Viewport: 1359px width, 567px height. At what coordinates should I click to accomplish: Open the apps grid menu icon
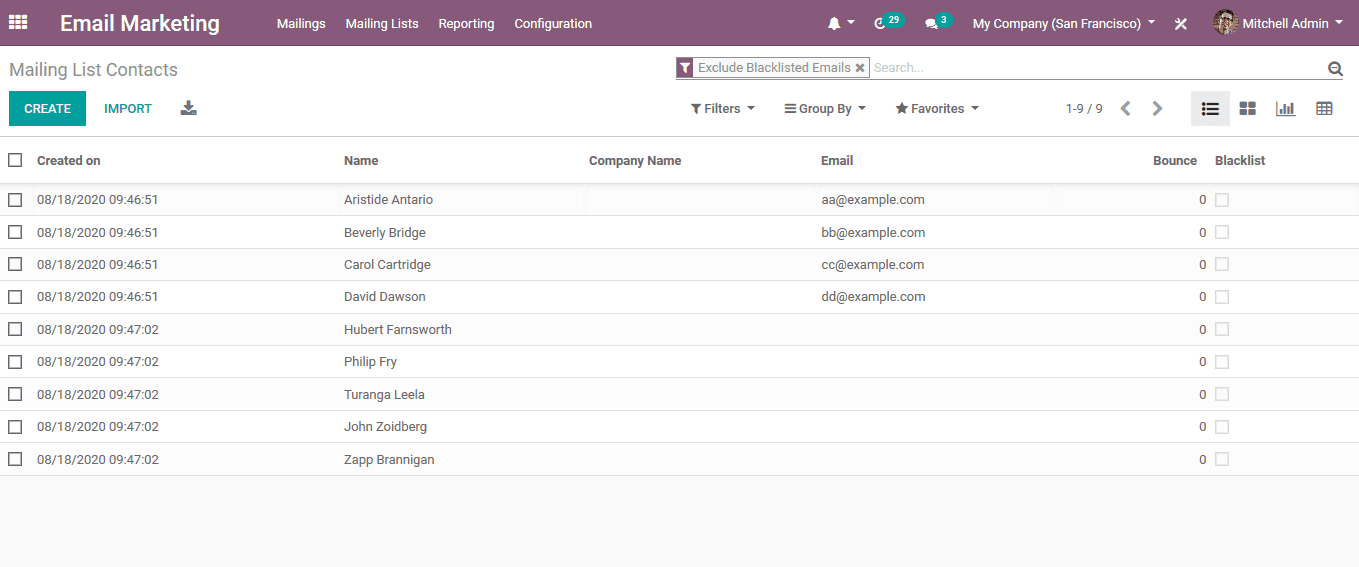(x=18, y=22)
